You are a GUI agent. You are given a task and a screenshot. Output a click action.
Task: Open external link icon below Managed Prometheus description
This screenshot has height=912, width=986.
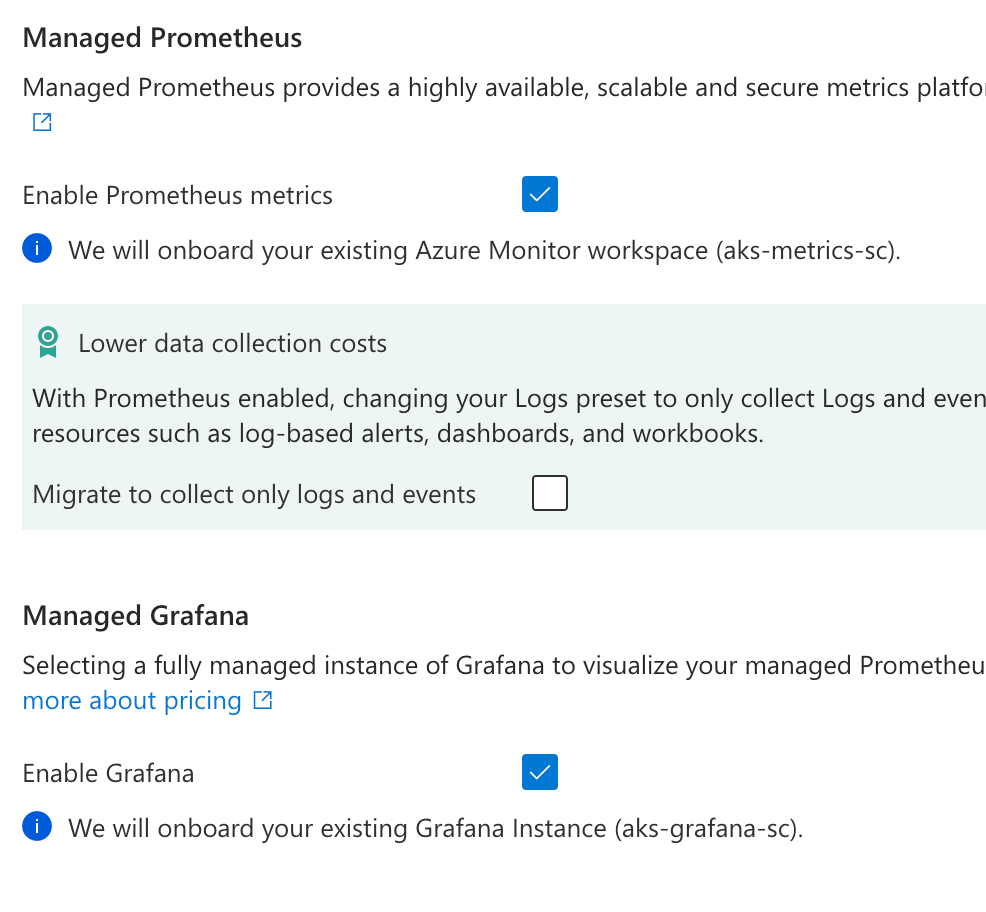(42, 123)
